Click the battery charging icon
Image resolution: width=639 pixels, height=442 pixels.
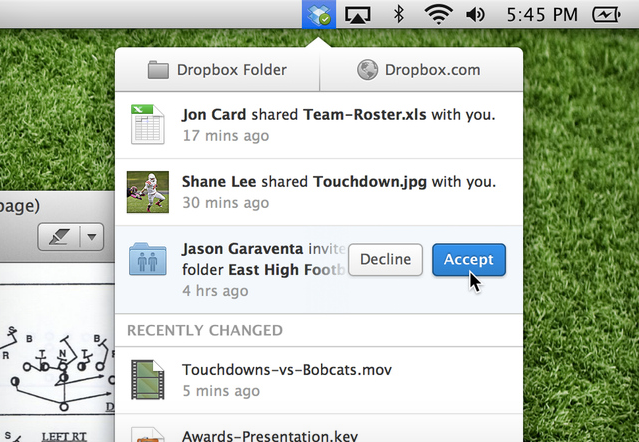click(606, 15)
